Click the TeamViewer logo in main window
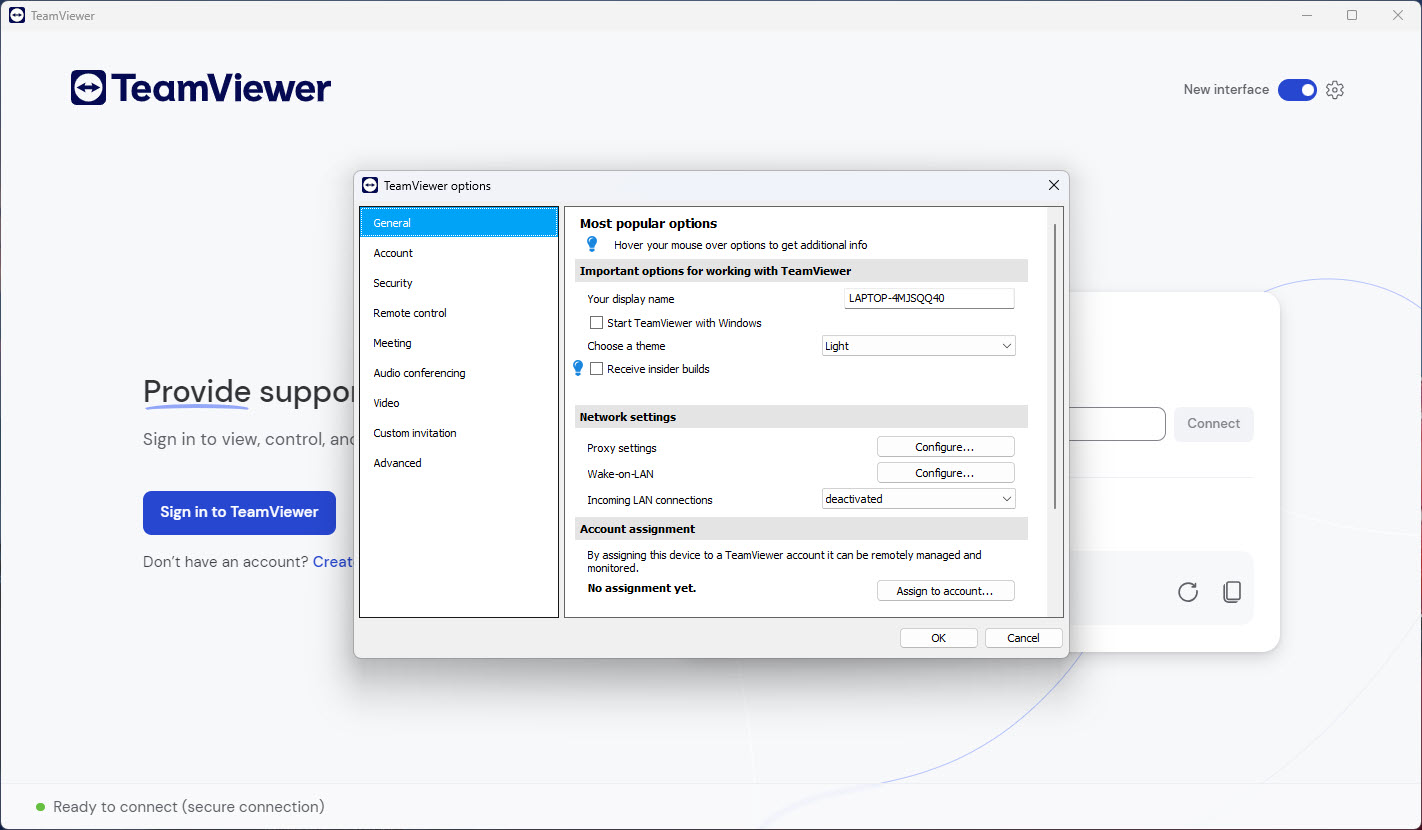This screenshot has height=830, width=1422. coord(201,88)
